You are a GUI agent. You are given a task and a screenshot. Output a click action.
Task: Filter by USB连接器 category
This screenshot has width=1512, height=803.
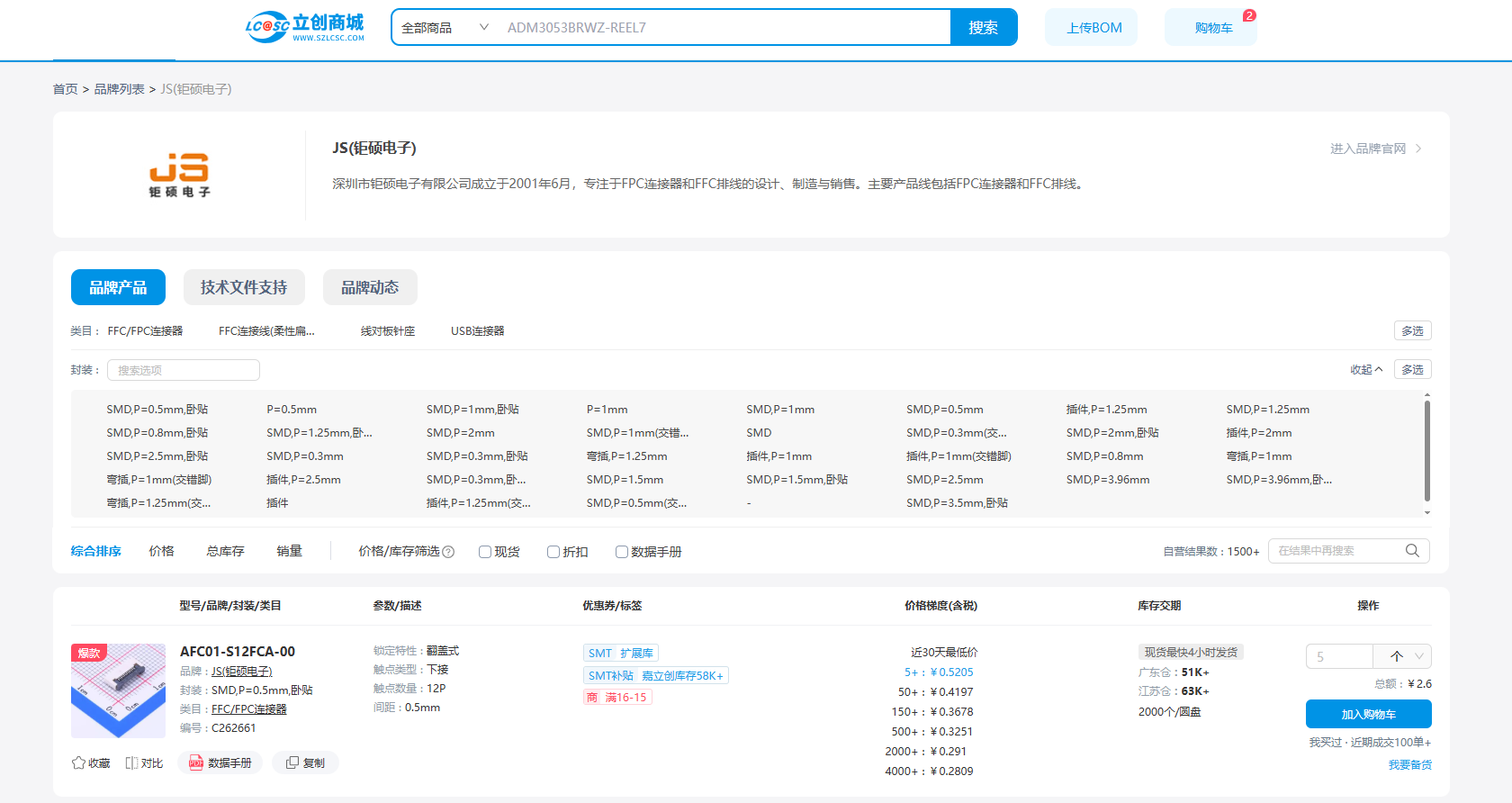[477, 331]
